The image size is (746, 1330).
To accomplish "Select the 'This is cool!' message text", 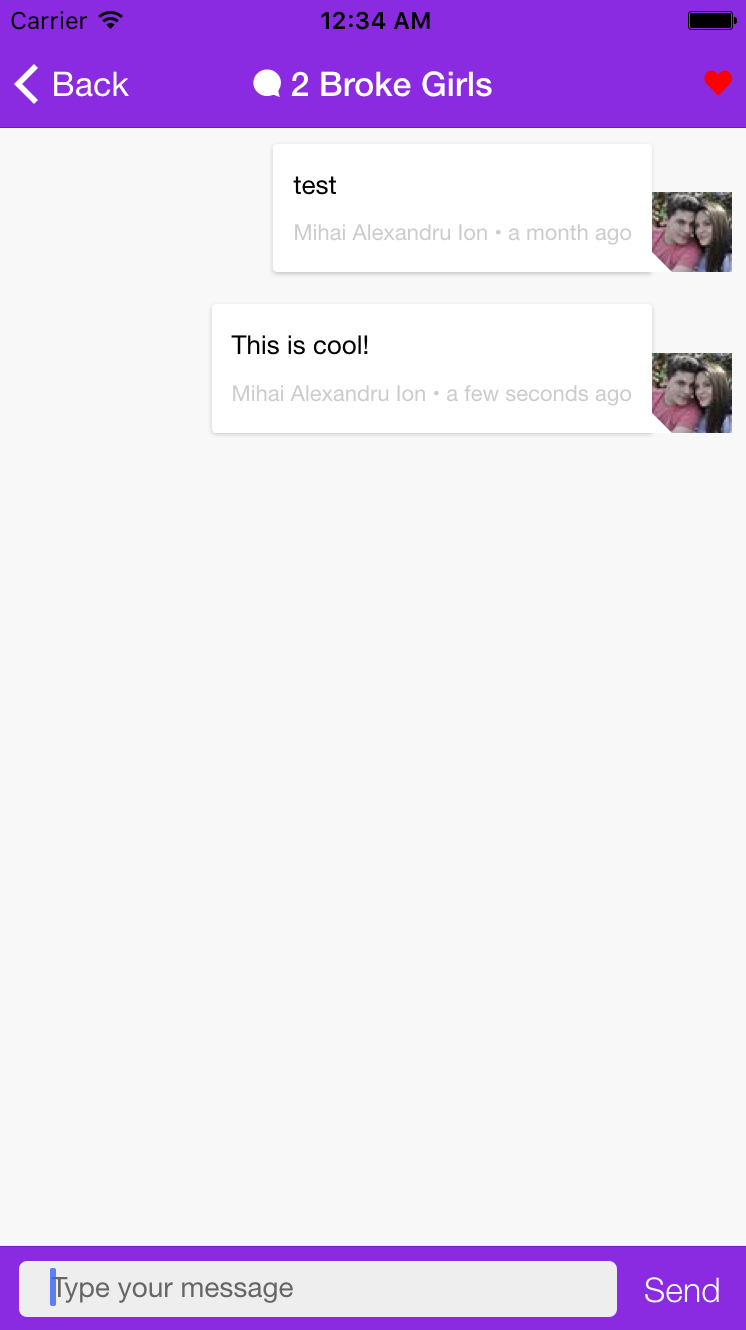I will point(300,346).
